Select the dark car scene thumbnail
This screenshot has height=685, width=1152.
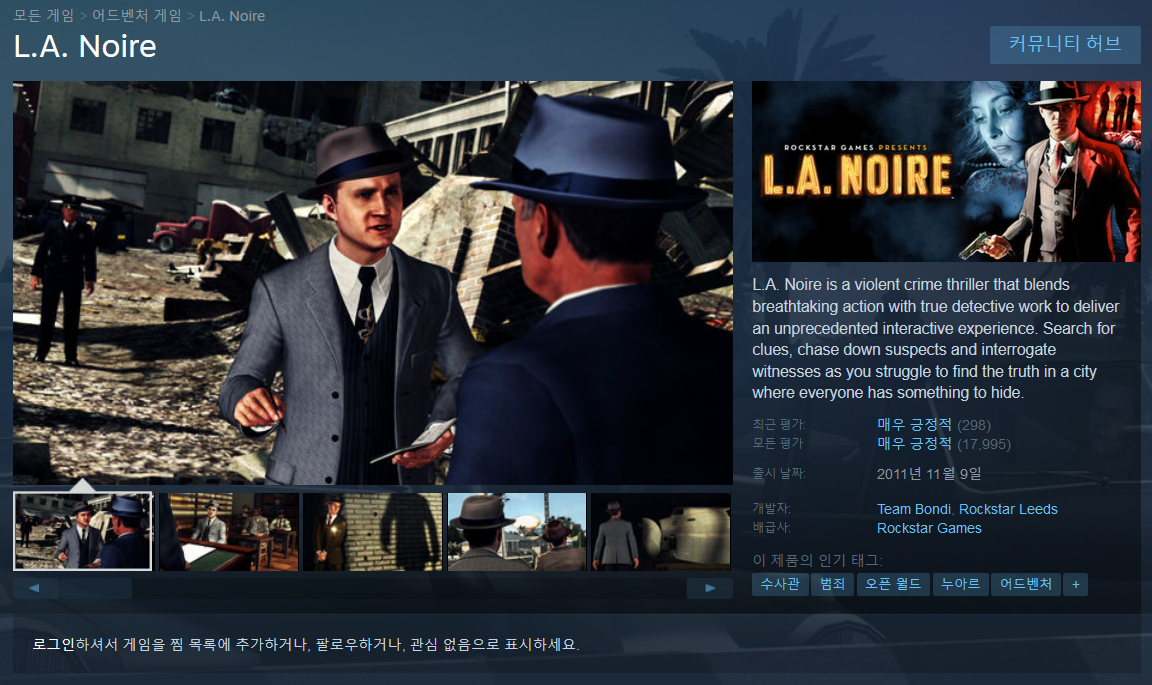(661, 531)
